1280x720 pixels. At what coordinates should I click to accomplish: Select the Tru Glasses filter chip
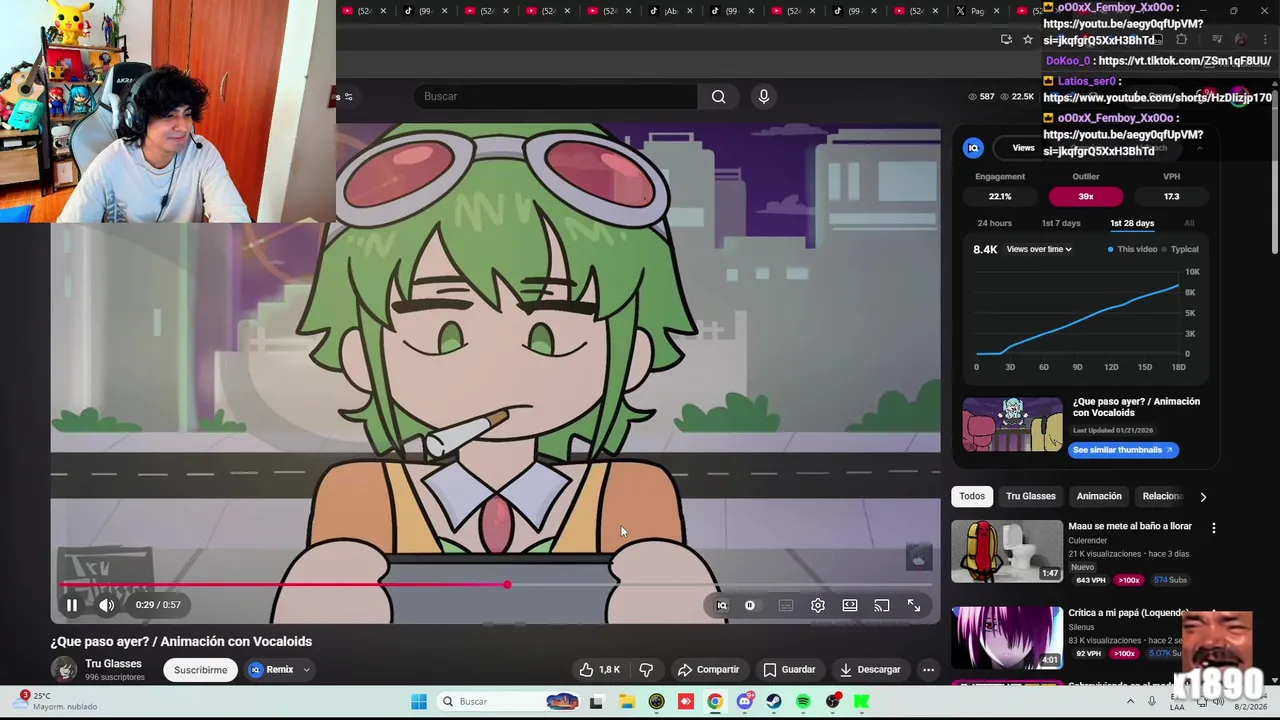coord(1030,496)
